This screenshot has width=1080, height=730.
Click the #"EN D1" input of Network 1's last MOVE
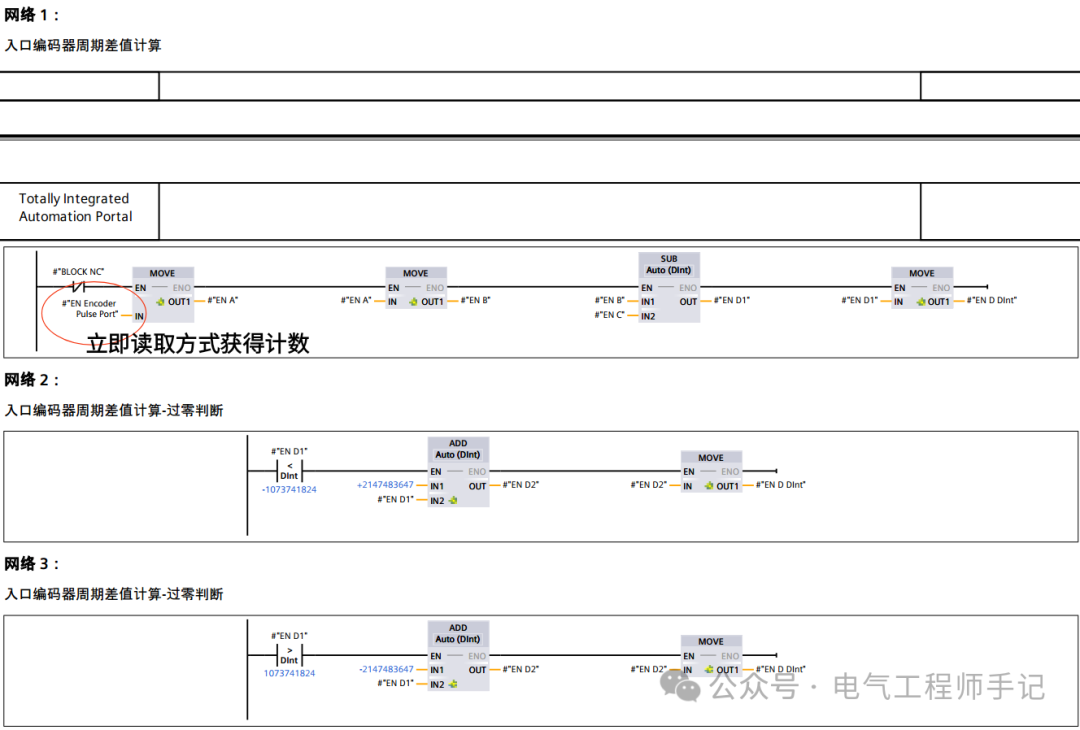click(x=860, y=300)
